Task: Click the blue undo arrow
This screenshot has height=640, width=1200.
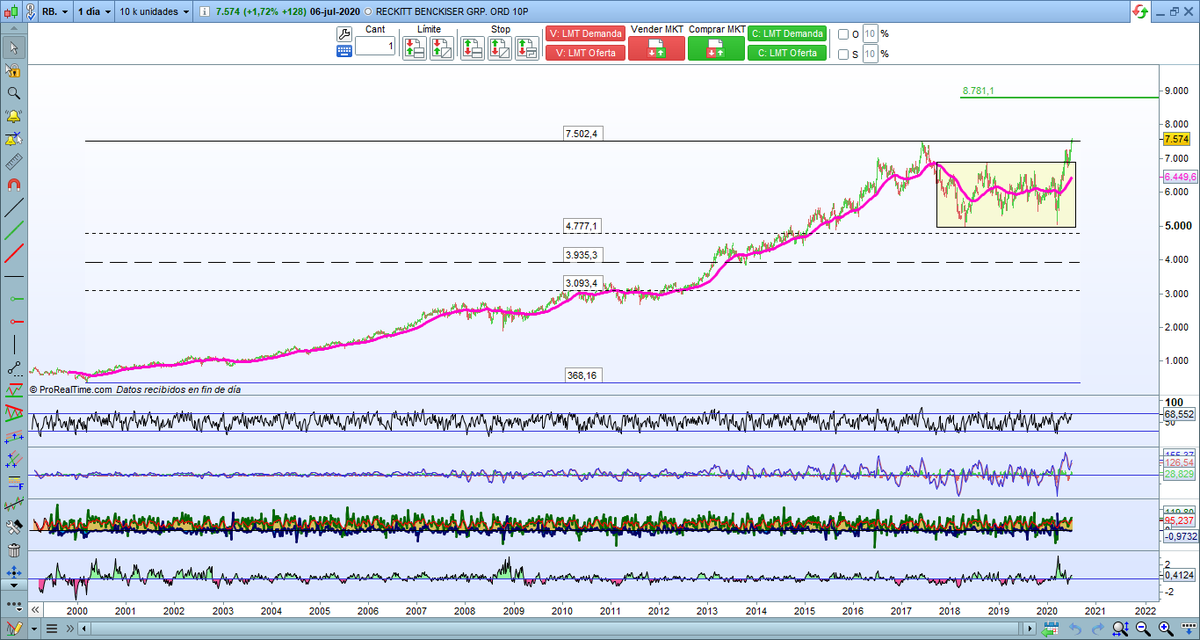Action: coord(1074,630)
